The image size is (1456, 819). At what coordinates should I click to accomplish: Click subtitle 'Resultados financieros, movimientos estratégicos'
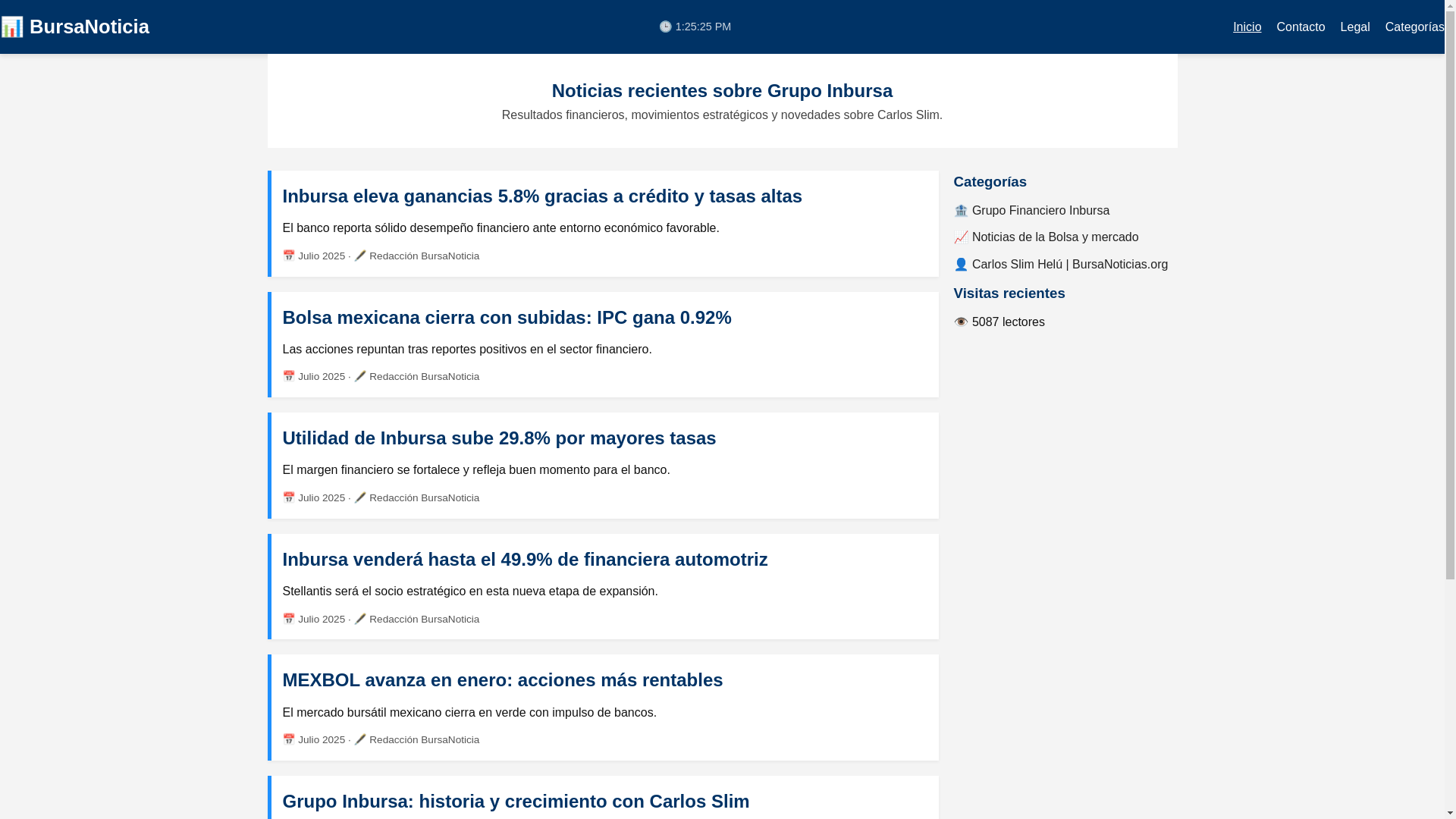pyautogui.click(x=722, y=115)
